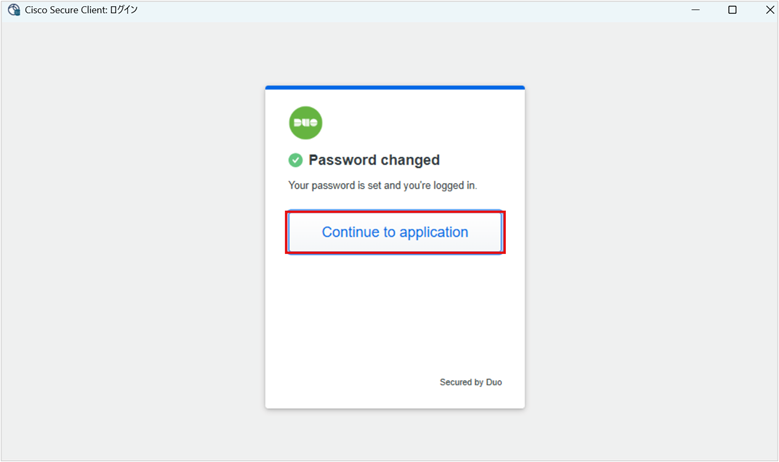This screenshot has height=462, width=779.
Task: Click the gray area beneath the Duo card
Action: 395,434
